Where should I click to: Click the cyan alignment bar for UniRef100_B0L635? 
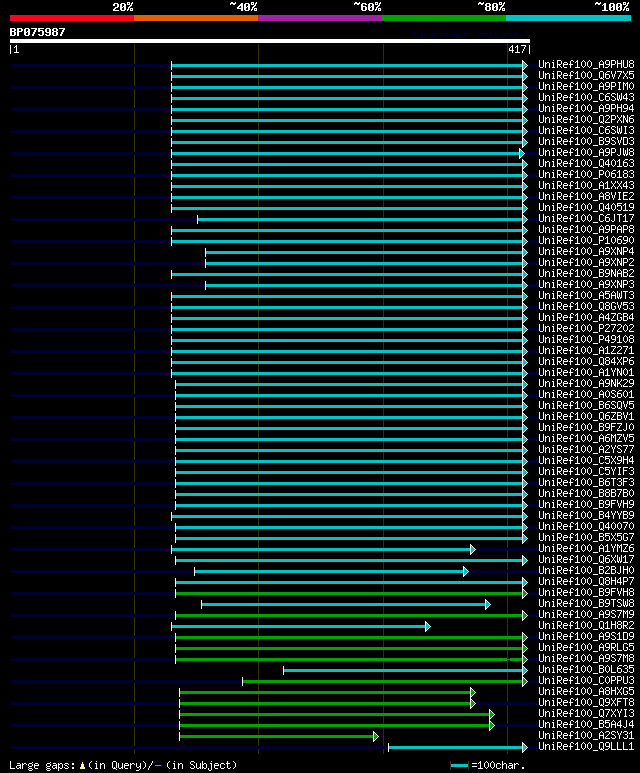[x=405, y=670]
